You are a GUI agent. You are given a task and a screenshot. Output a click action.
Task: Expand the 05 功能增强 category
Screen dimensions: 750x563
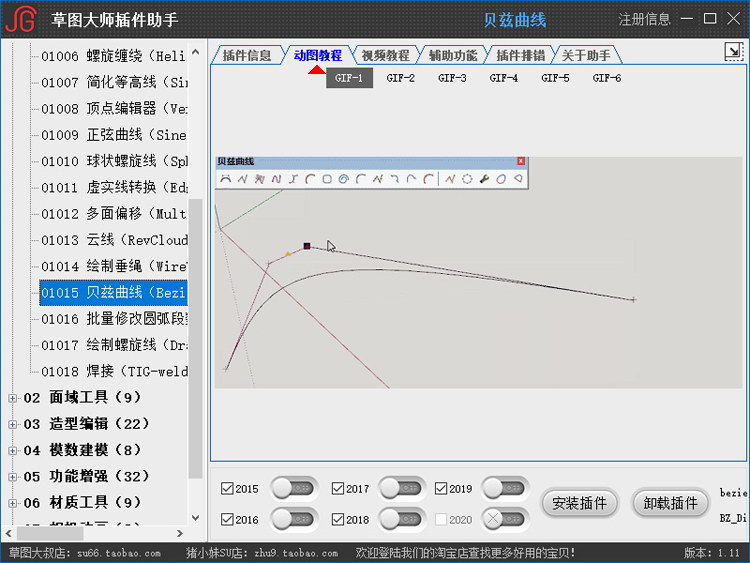click(13, 477)
